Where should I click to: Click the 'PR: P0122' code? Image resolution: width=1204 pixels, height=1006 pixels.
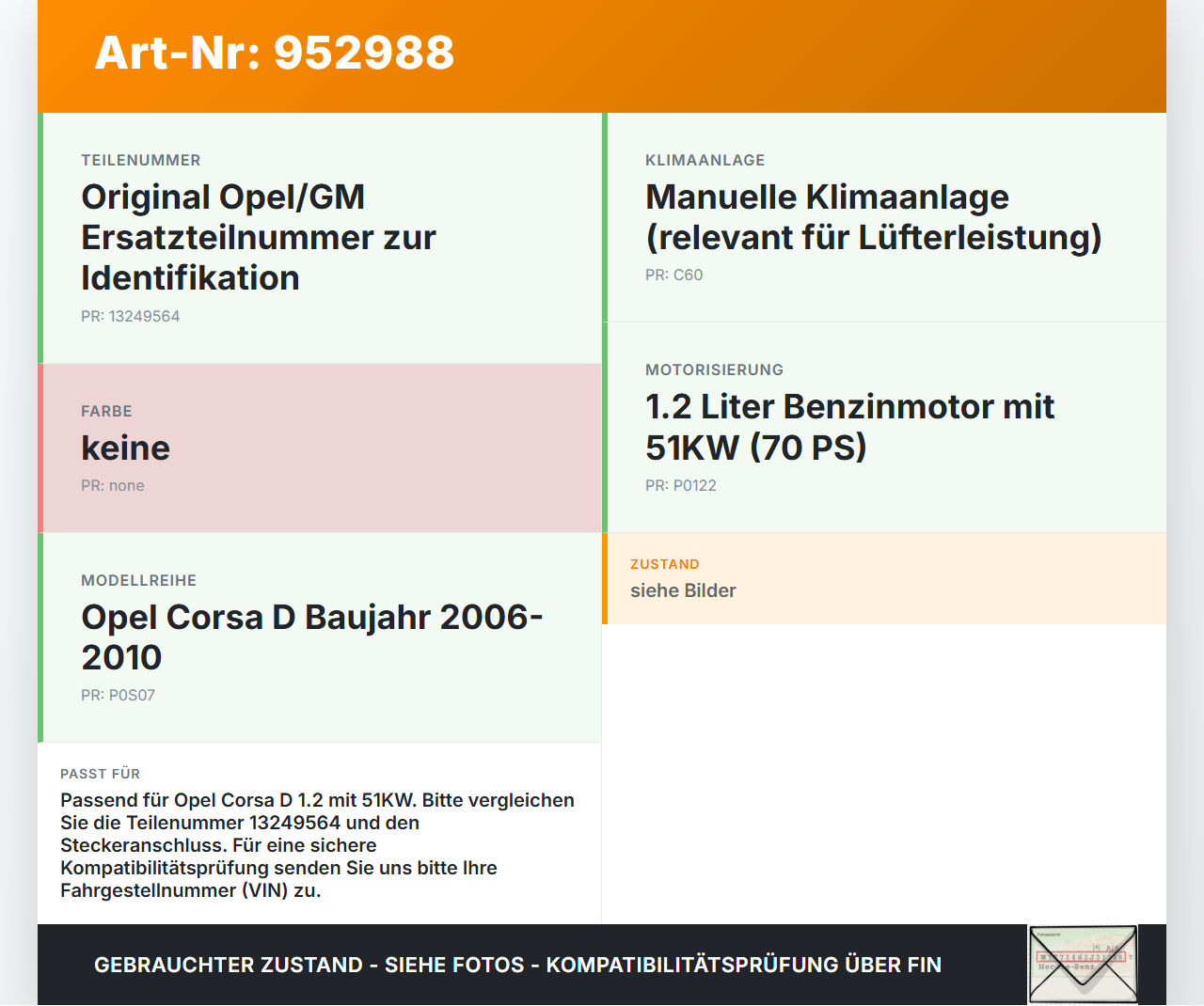coord(681,485)
